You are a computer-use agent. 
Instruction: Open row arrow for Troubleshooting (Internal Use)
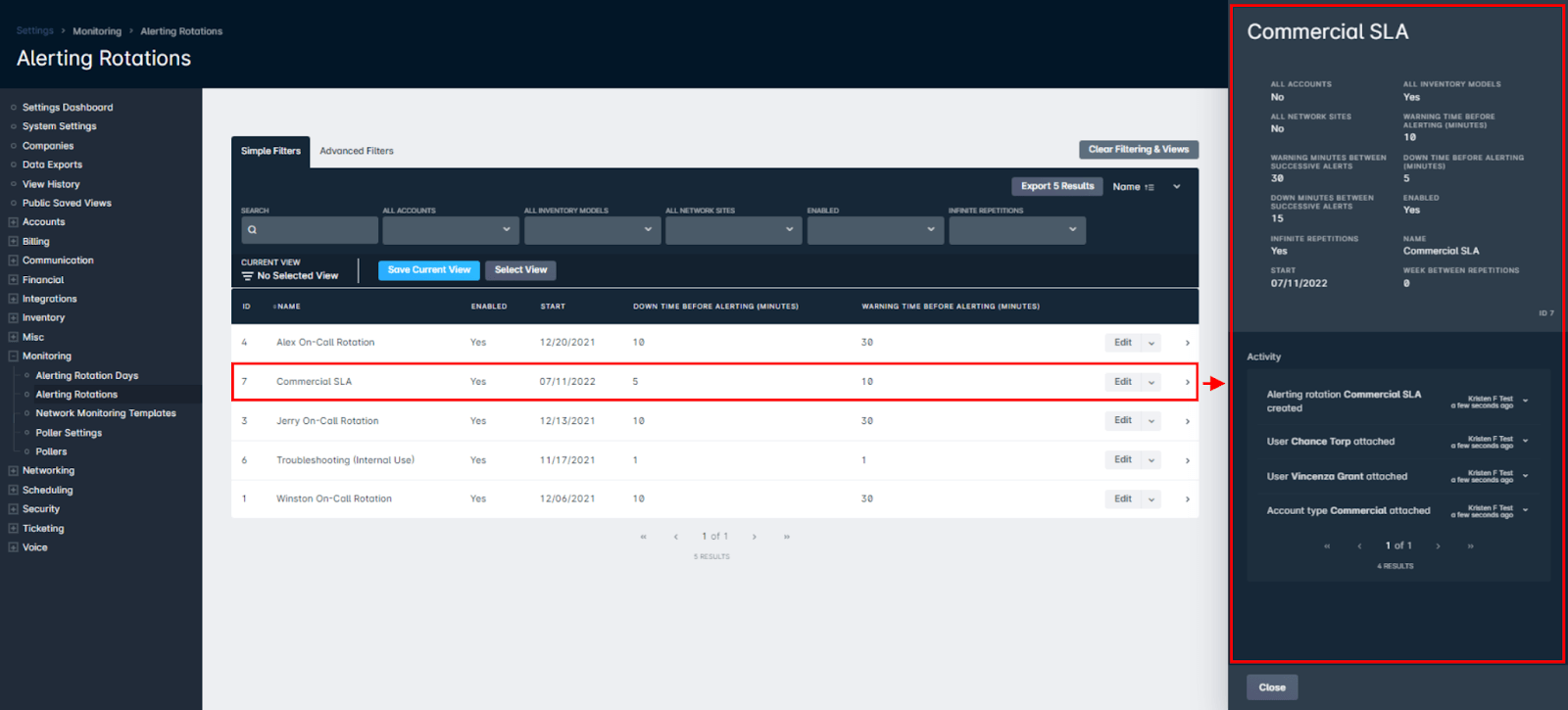[1187, 460]
